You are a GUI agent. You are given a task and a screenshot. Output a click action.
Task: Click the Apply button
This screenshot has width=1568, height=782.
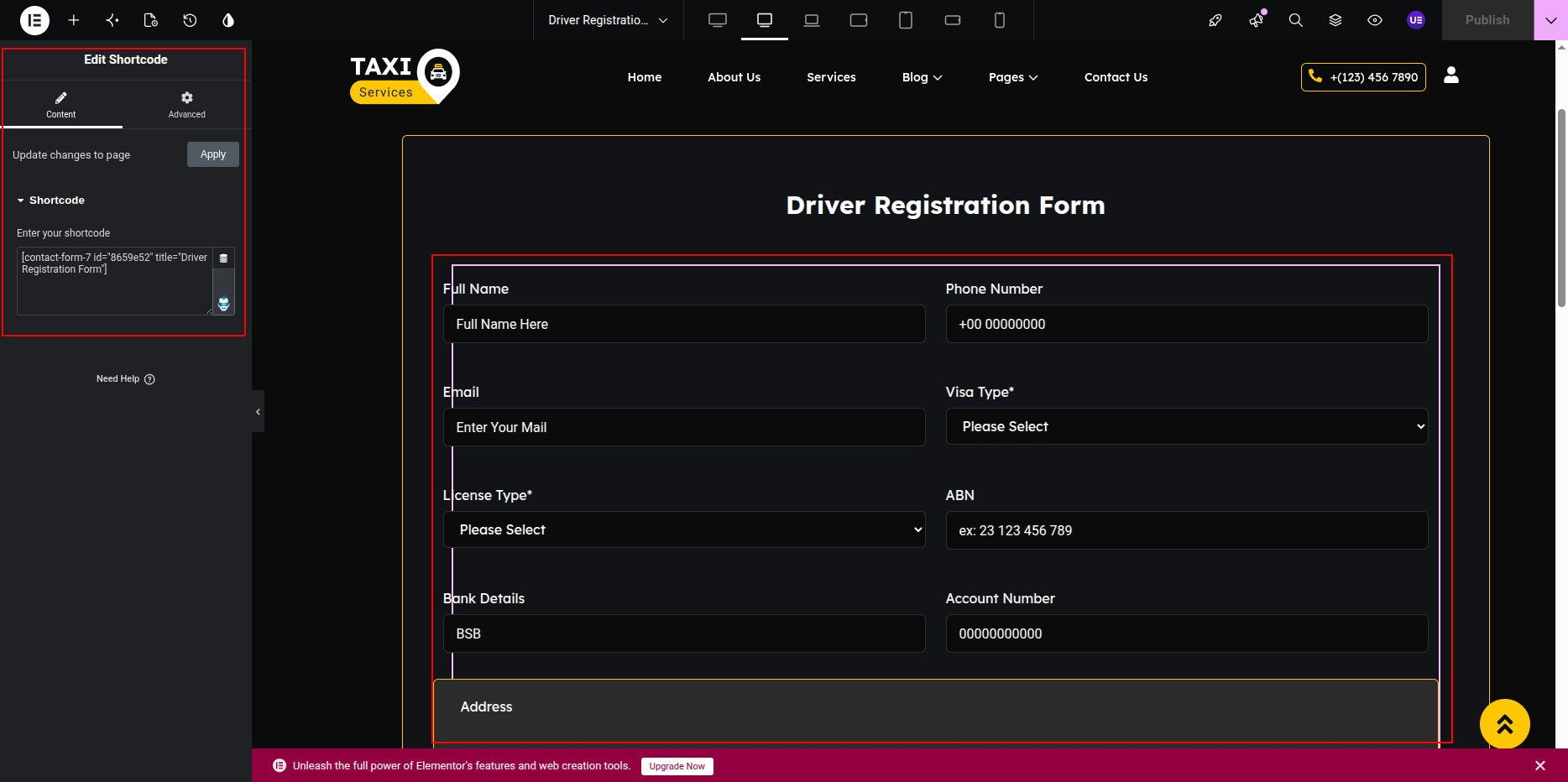coord(213,154)
